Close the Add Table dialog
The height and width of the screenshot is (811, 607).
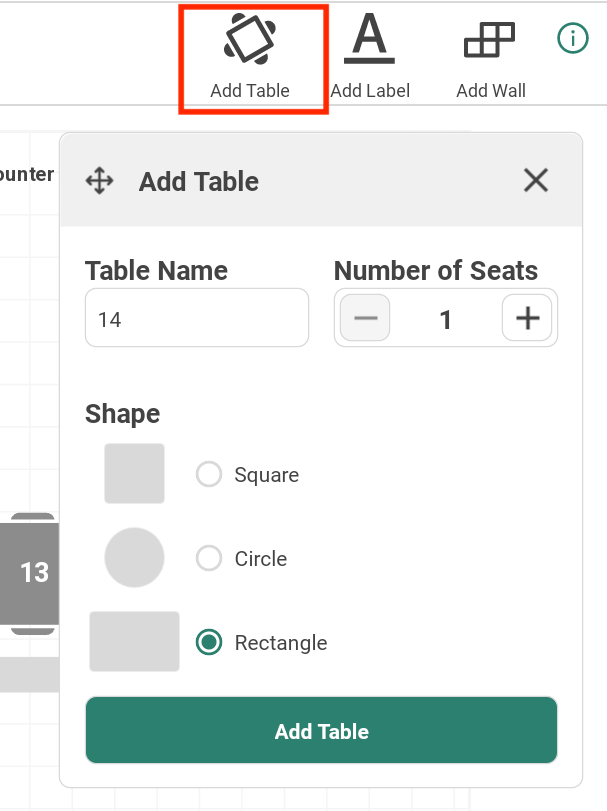point(536,181)
